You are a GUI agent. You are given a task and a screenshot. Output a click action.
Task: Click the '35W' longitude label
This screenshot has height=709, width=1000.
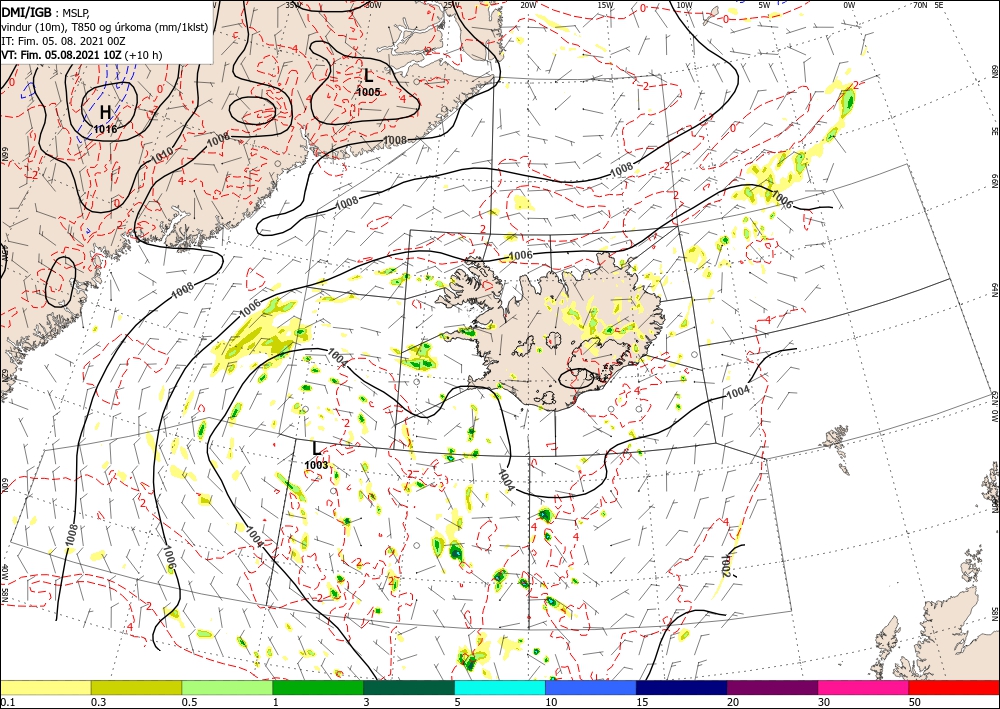coord(294,5)
